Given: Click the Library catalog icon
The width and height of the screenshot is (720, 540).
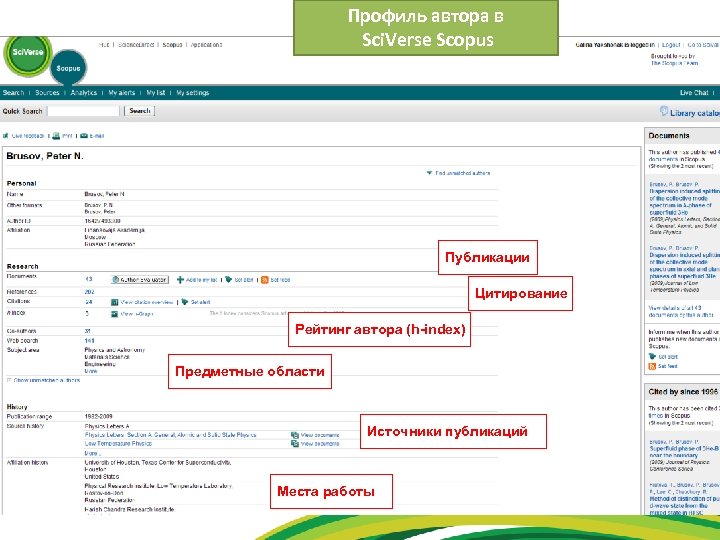Looking at the screenshot, I should 664,111.
